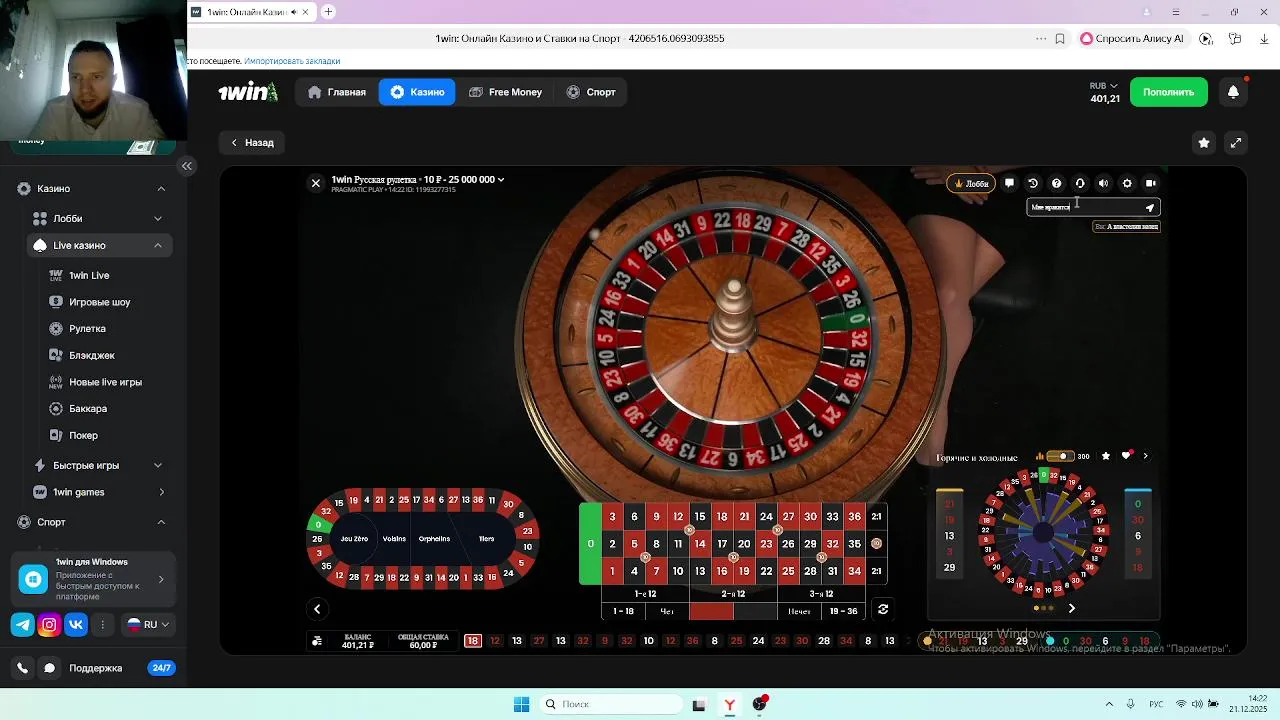Click chip stack icon near balance
The height and width of the screenshot is (720, 1280).
[317, 641]
